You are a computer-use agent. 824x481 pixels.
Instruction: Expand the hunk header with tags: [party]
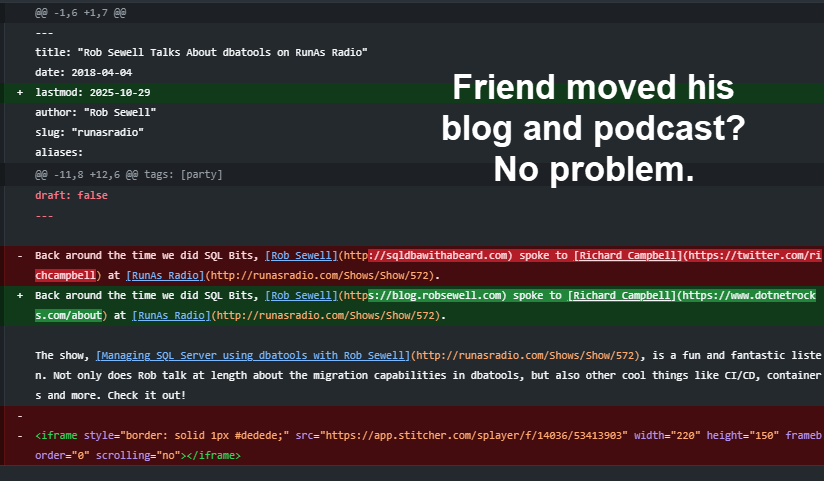pyautogui.click(x=129, y=175)
